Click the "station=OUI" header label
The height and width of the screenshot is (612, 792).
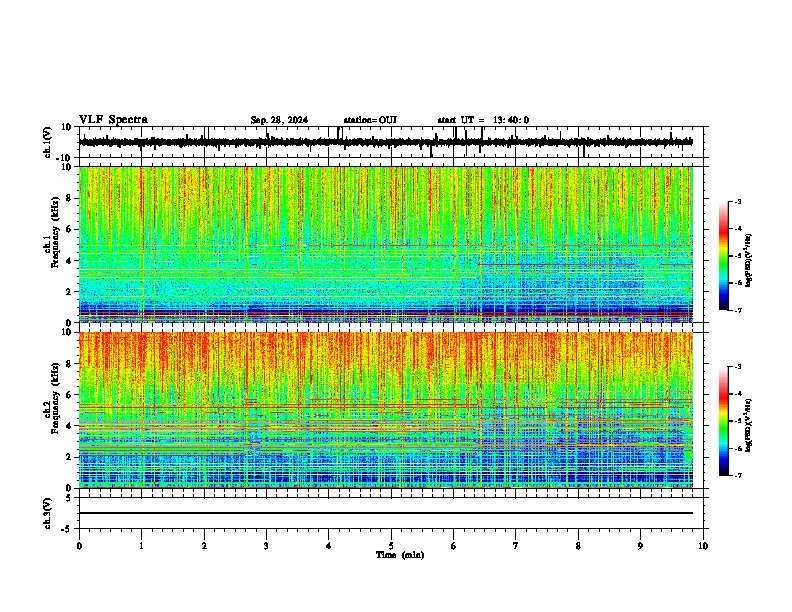tap(370, 120)
